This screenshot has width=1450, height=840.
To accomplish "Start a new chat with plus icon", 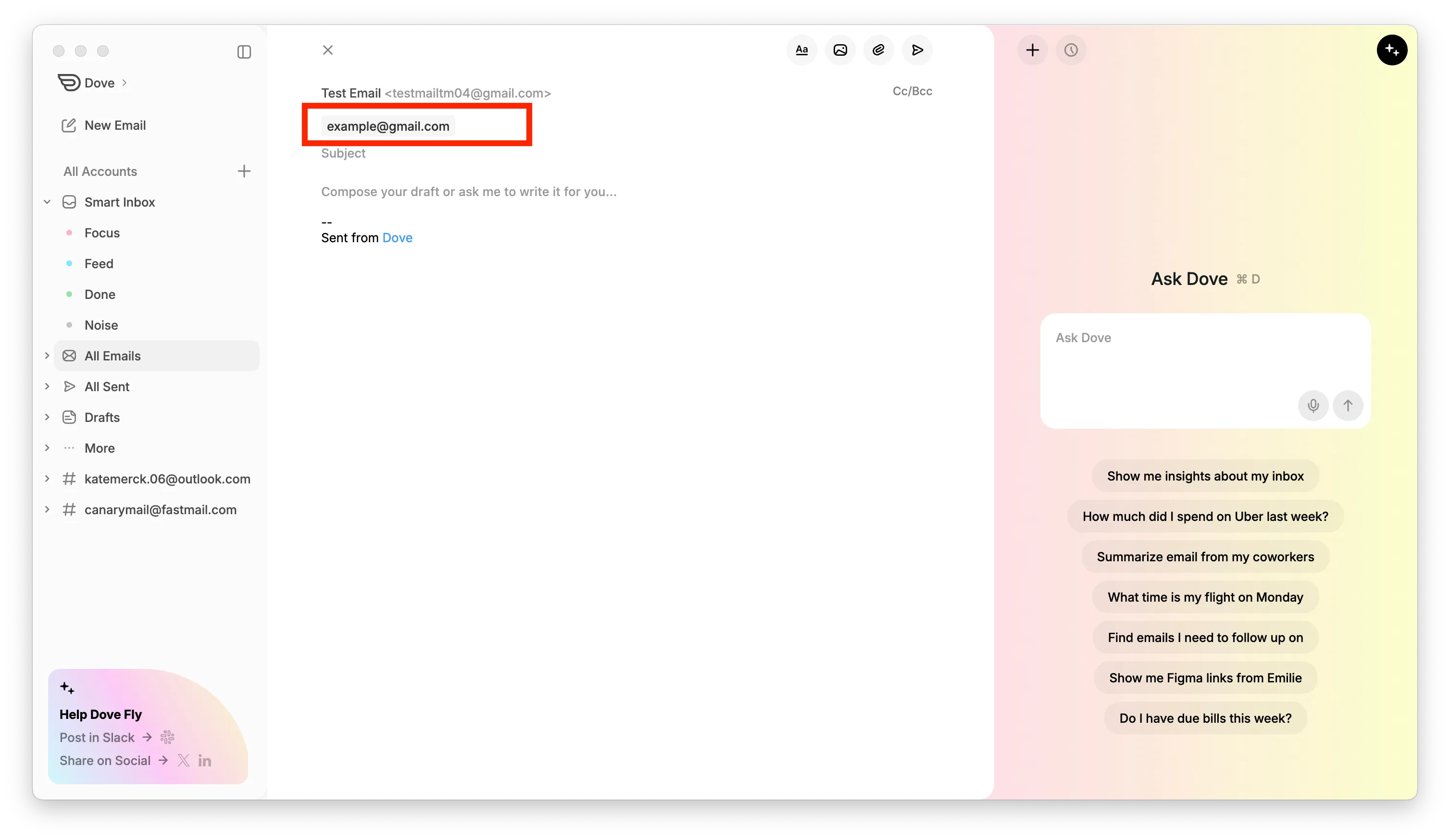I will click(1032, 50).
